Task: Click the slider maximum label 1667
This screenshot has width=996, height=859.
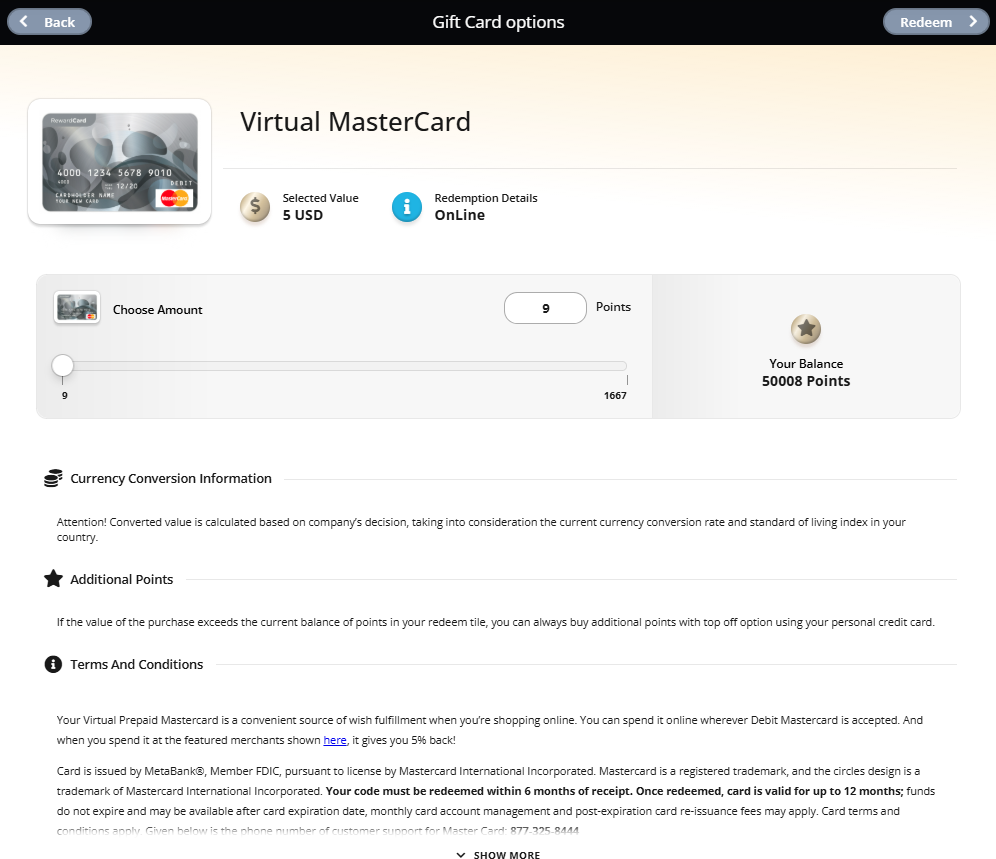Action: [615, 396]
